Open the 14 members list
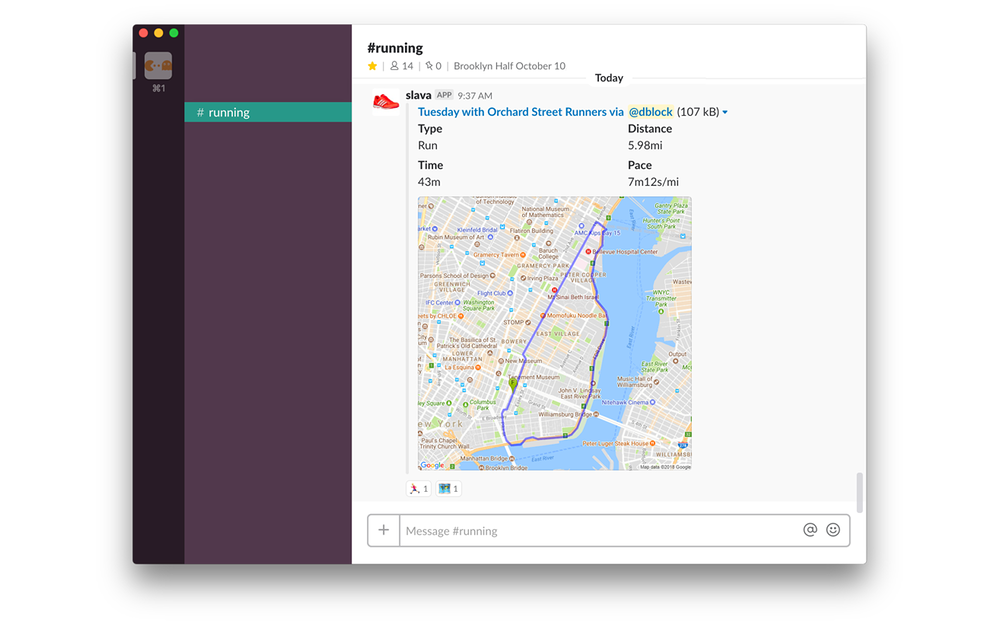 pos(402,66)
